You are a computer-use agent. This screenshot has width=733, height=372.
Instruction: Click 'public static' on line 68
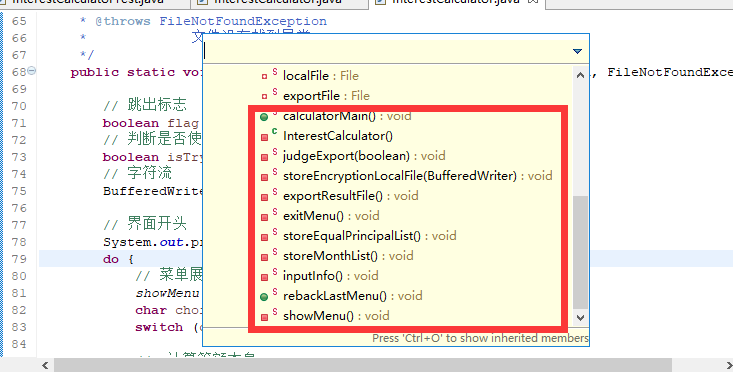click(x=122, y=72)
